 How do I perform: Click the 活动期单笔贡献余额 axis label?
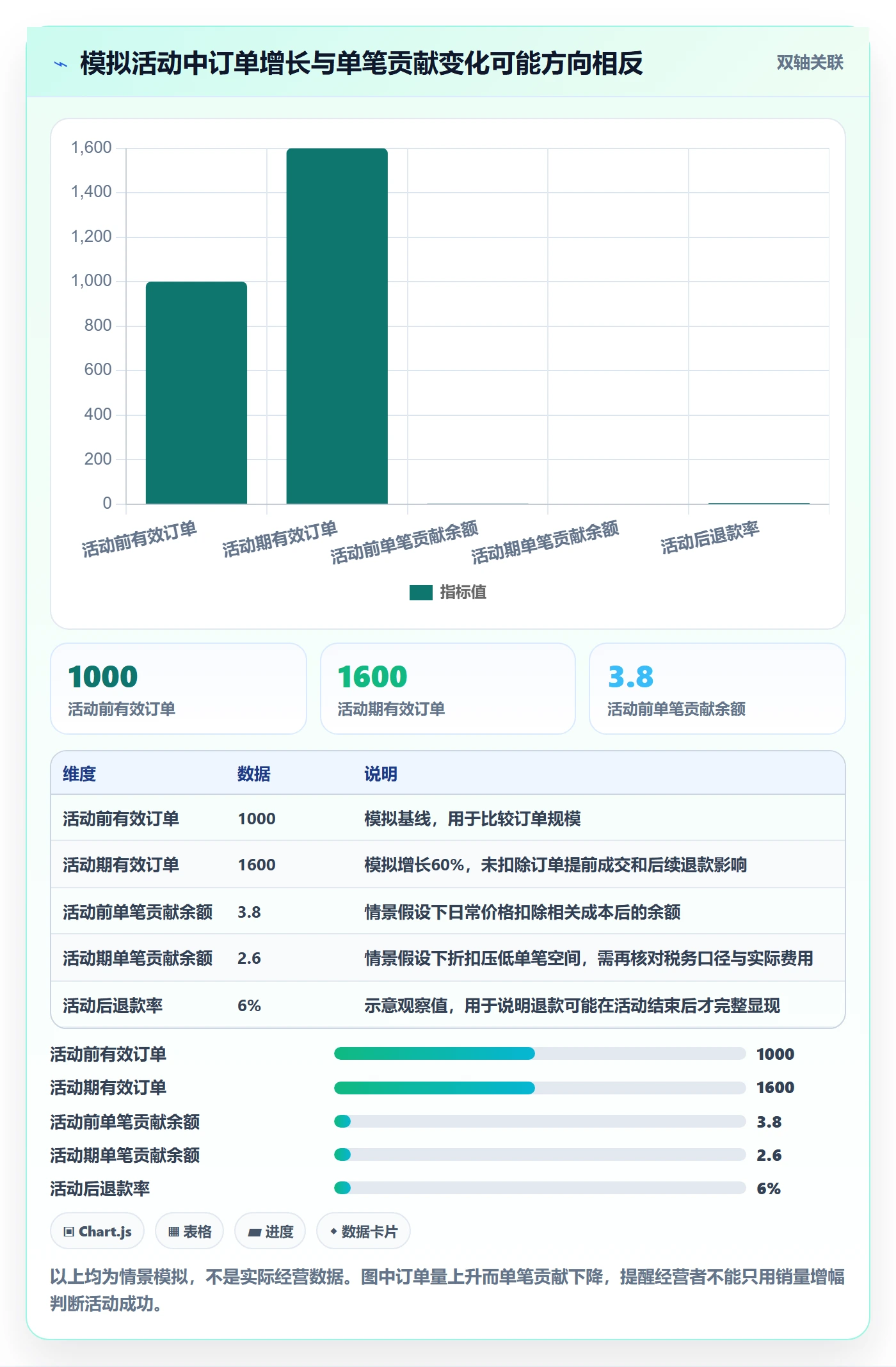coord(545,542)
